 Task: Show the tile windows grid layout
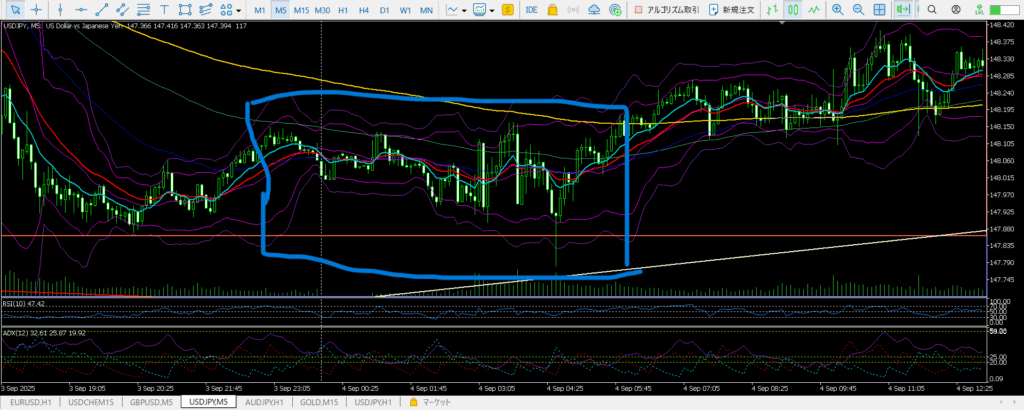pos(884,9)
